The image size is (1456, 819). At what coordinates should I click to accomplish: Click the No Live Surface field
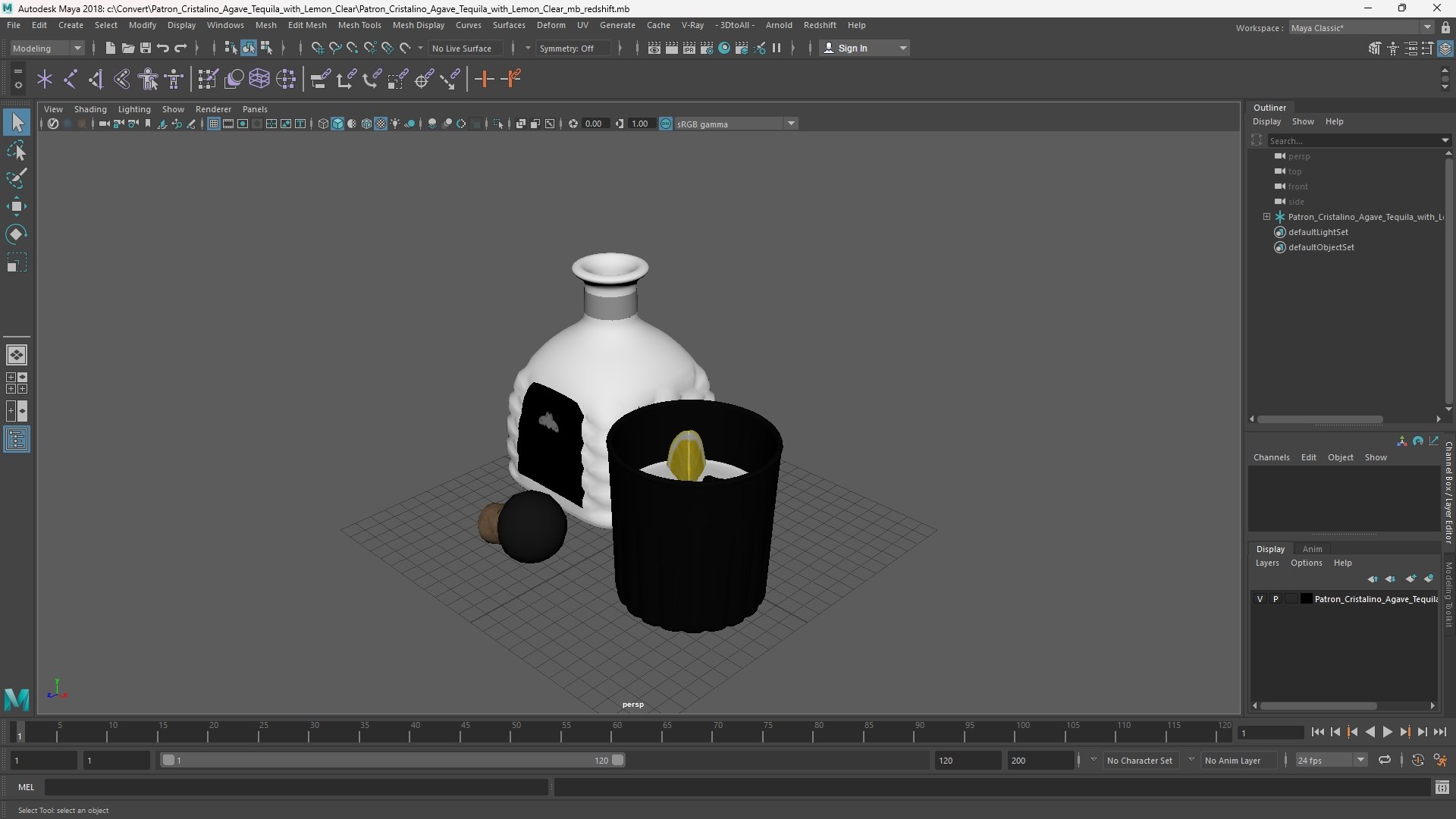(x=465, y=48)
